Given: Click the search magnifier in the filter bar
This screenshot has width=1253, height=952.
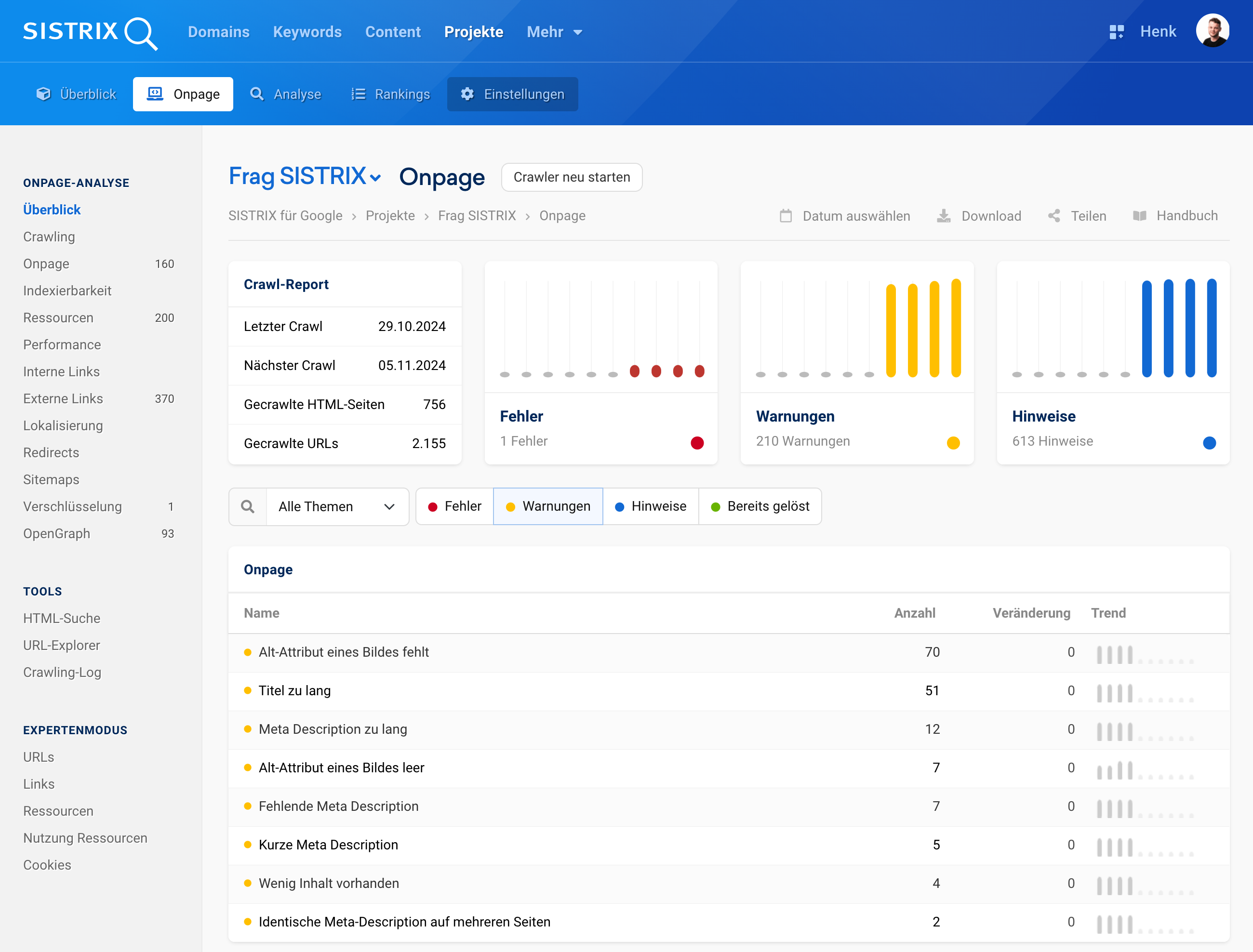Looking at the screenshot, I should (248, 507).
